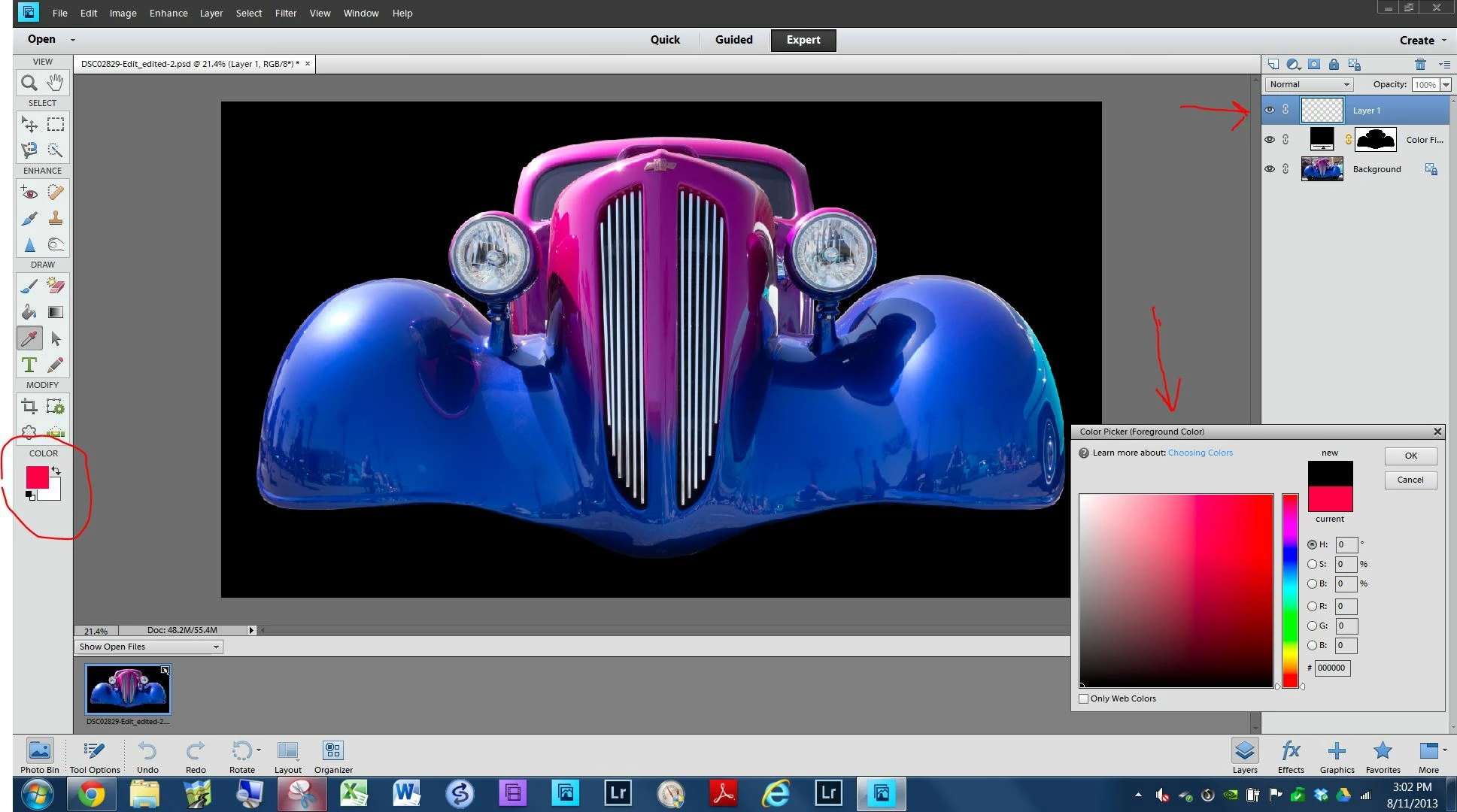Hide the Background layer with eye icon
The image size is (1457, 812).
point(1270,169)
